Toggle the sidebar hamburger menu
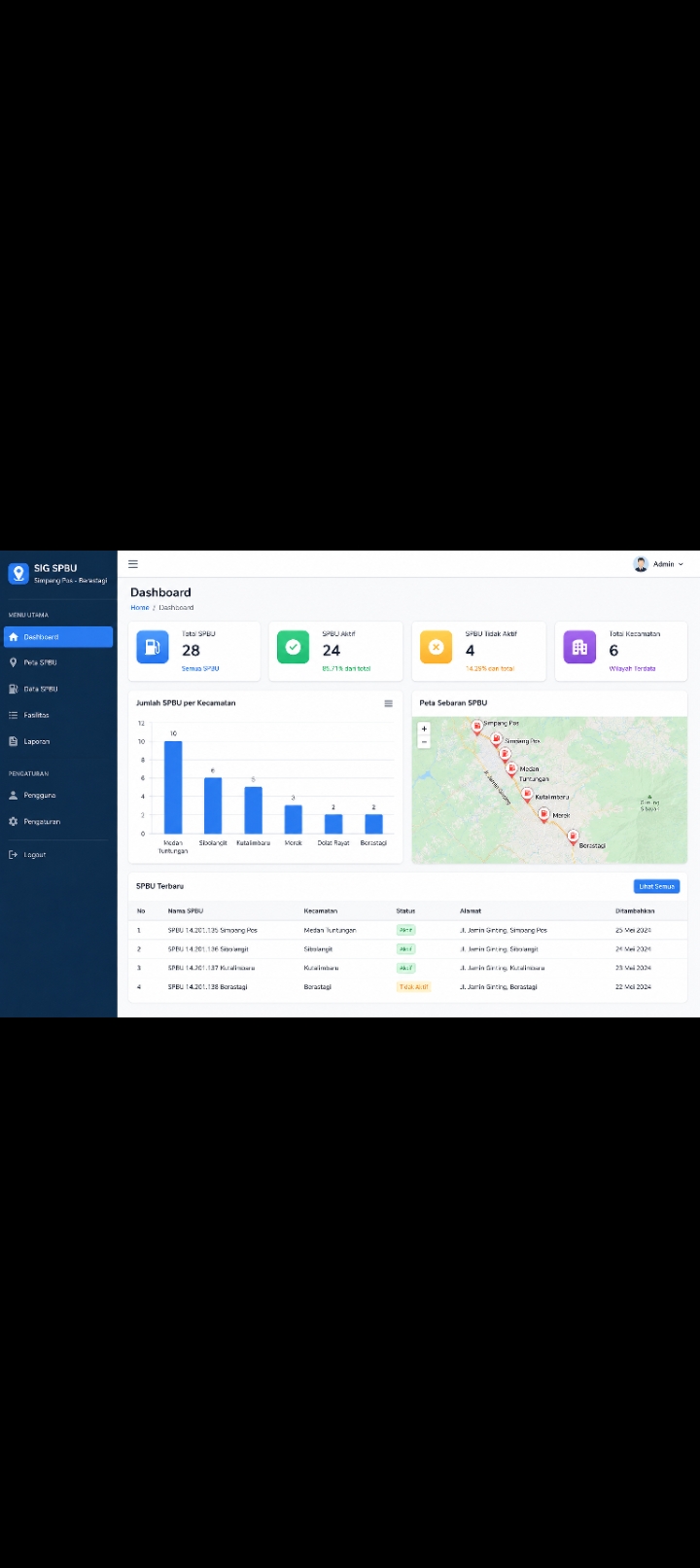 (x=133, y=564)
